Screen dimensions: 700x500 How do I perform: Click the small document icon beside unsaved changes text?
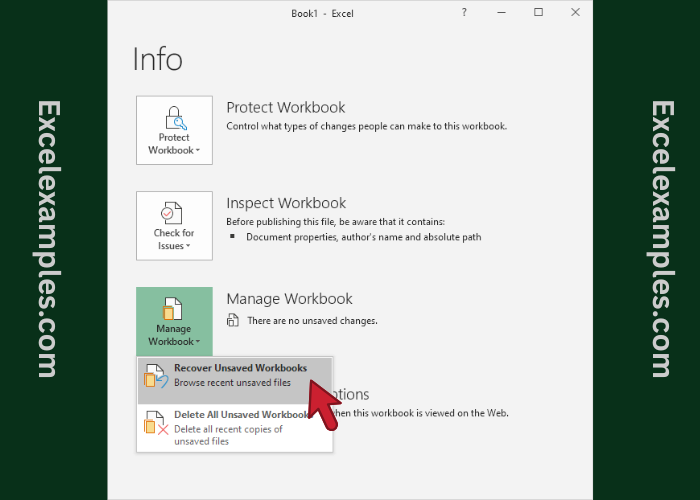tap(233, 321)
